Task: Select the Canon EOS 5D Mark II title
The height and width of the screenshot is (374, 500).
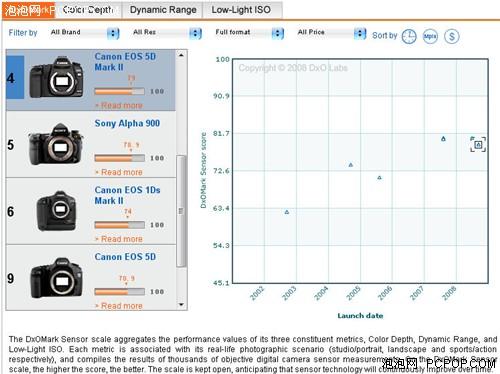Action: 125,62
